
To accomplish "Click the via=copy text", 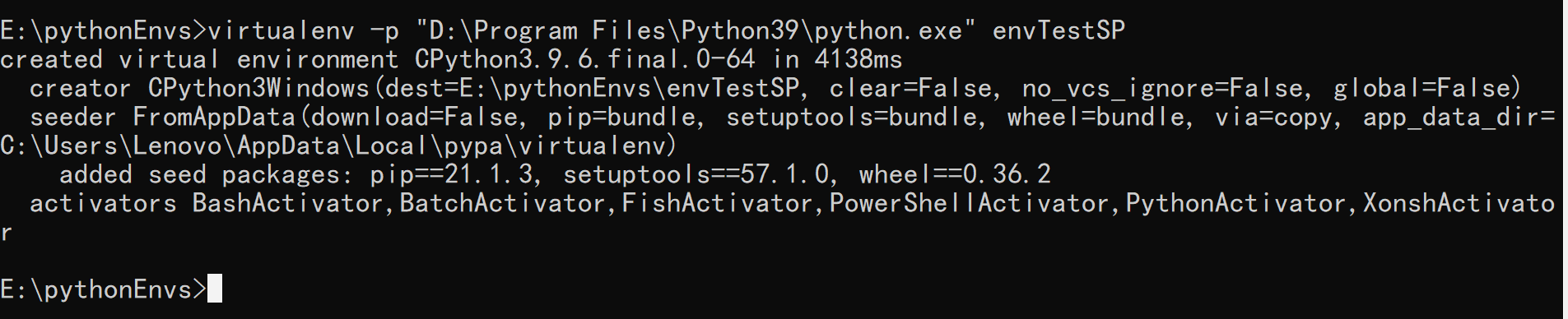I will click(1273, 118).
